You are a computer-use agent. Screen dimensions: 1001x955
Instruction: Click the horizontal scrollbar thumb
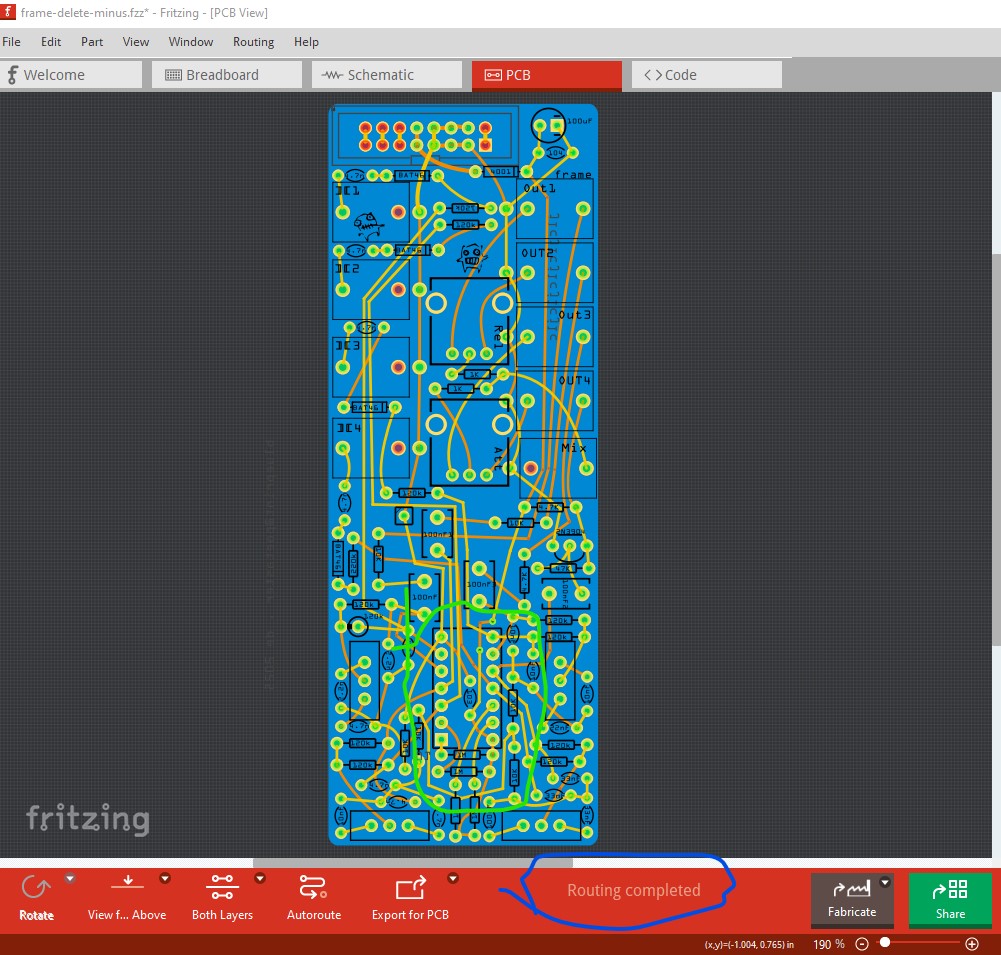point(412,862)
